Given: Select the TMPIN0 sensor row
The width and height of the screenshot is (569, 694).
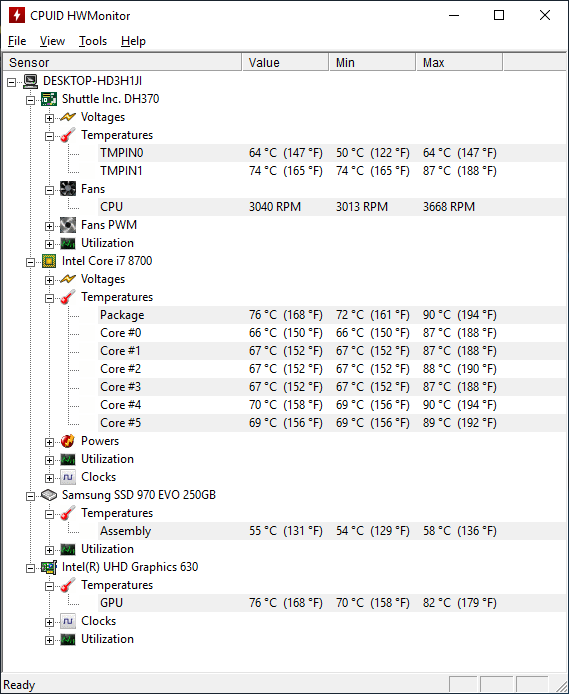Looking at the screenshot, I should (332, 153).
